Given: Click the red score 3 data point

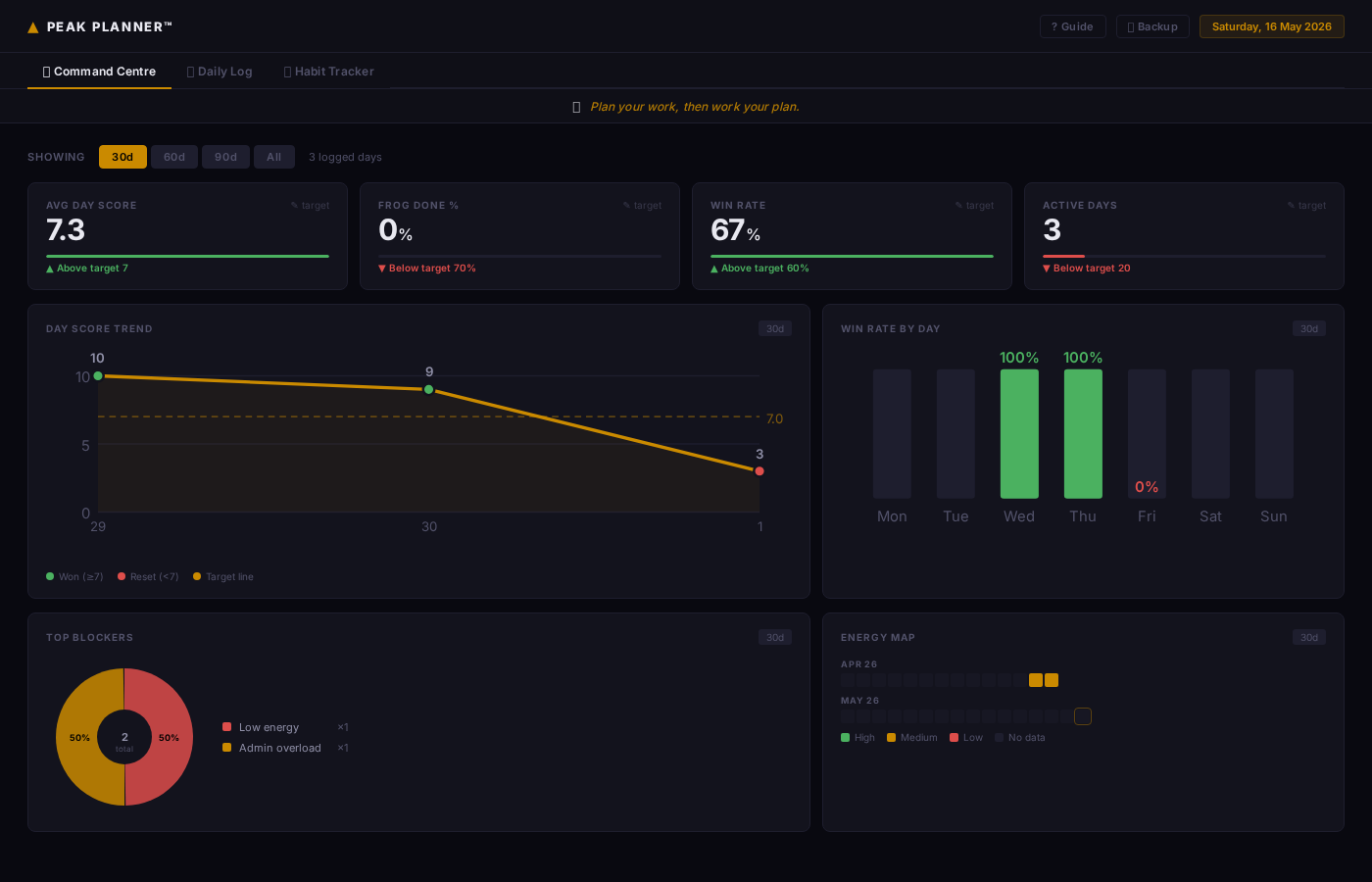Looking at the screenshot, I should click(759, 471).
